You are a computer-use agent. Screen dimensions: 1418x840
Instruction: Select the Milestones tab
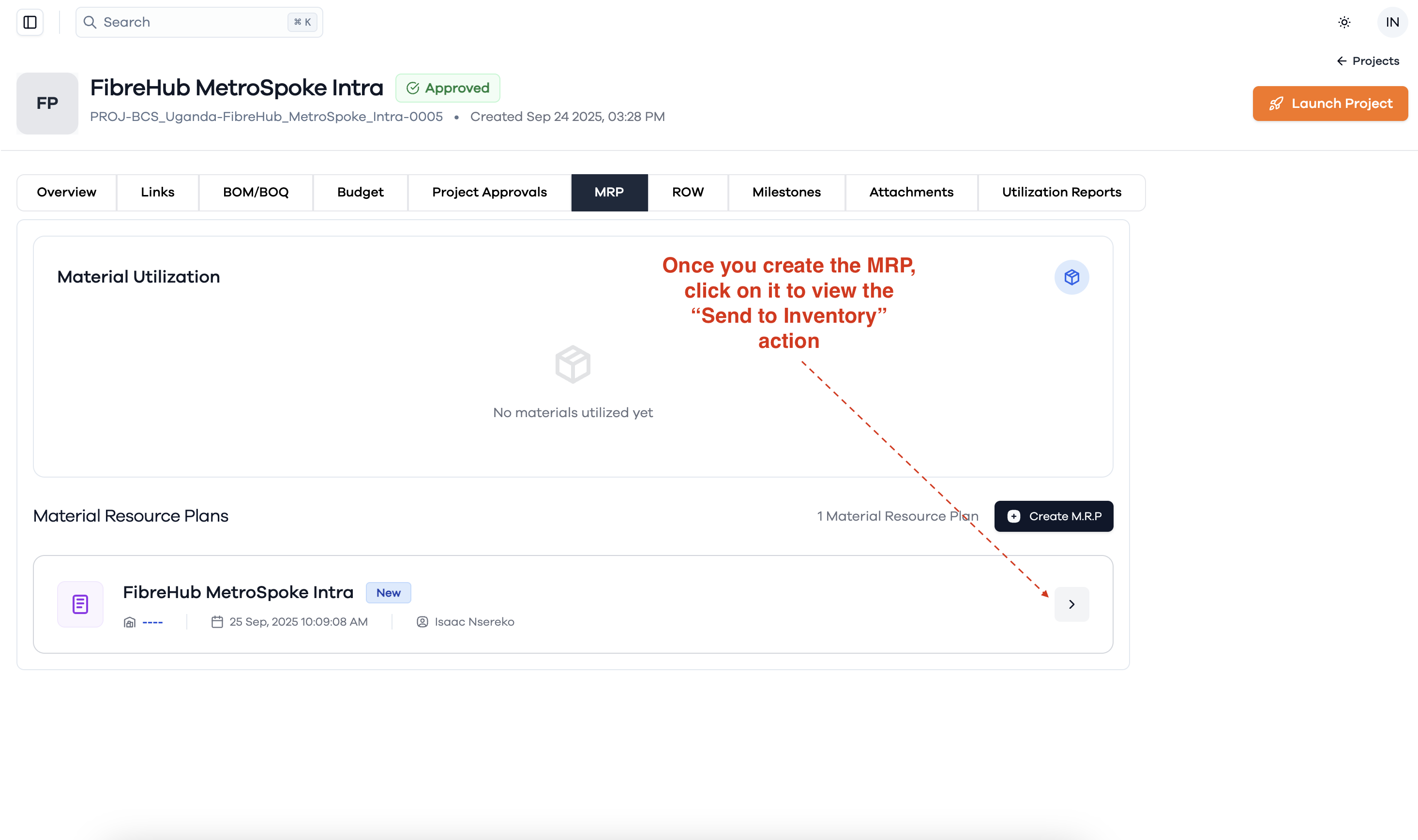[x=786, y=193]
